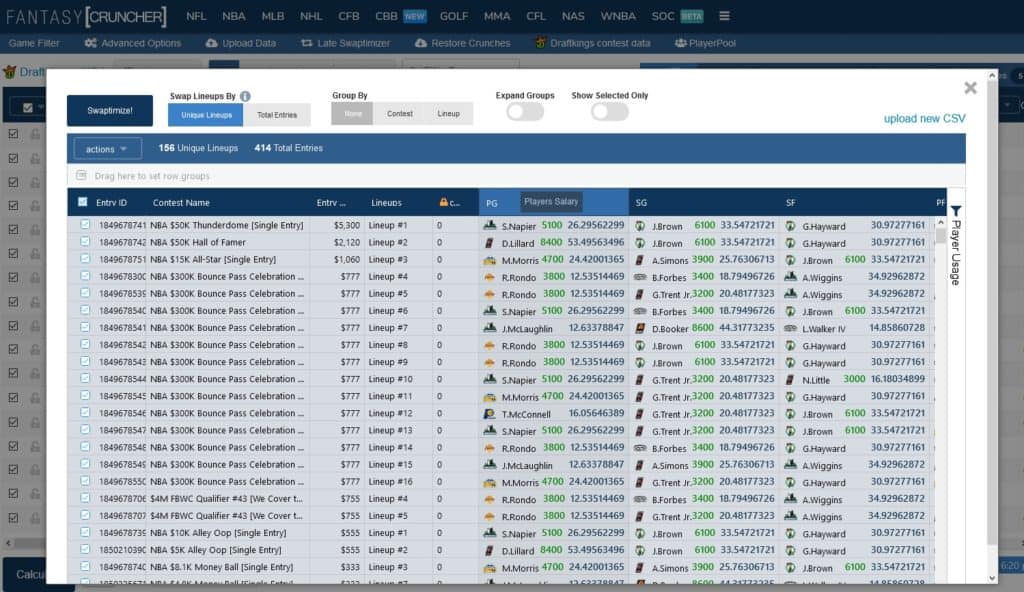Open Draftkings contest data
The width and height of the screenshot is (1024, 592).
point(593,43)
